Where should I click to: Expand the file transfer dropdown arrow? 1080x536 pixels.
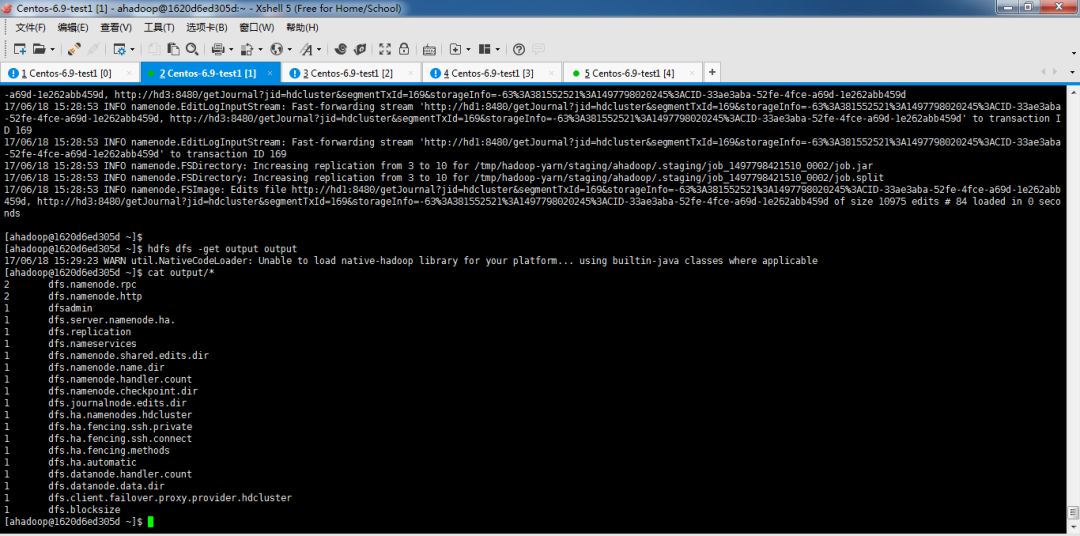pyautogui.click(x=260, y=50)
